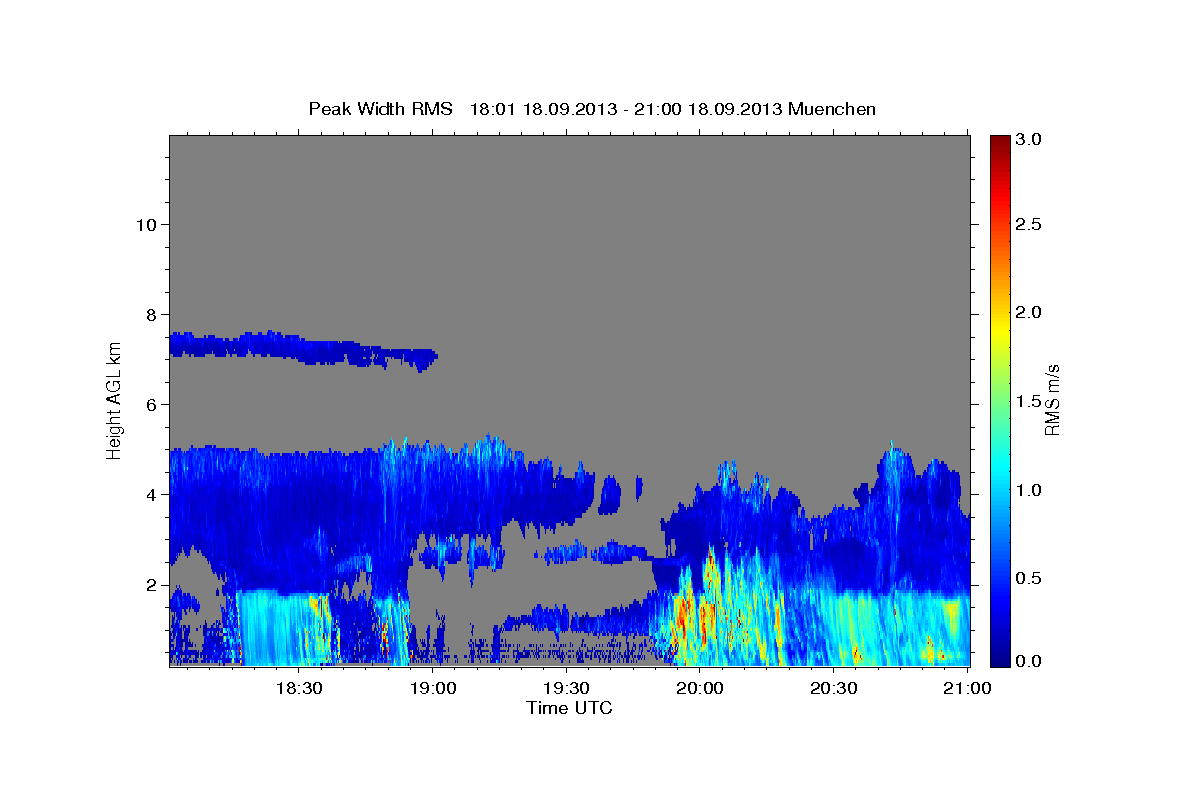The image size is (1200, 800).
Task: Click the dark blue bottom of colorbar
Action: [x=999, y=657]
